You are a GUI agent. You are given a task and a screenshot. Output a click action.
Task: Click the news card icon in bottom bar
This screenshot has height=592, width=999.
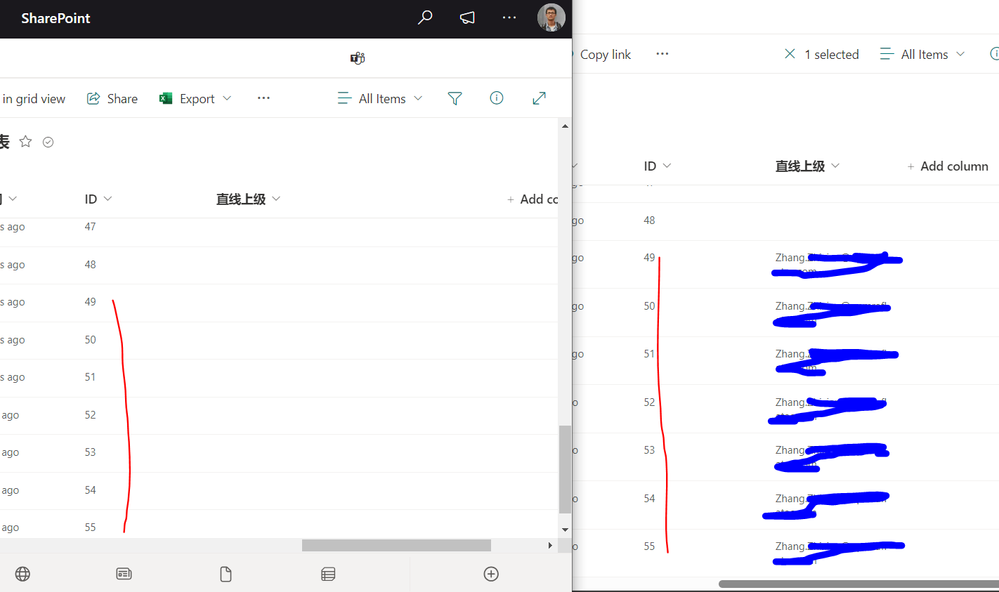[124, 574]
